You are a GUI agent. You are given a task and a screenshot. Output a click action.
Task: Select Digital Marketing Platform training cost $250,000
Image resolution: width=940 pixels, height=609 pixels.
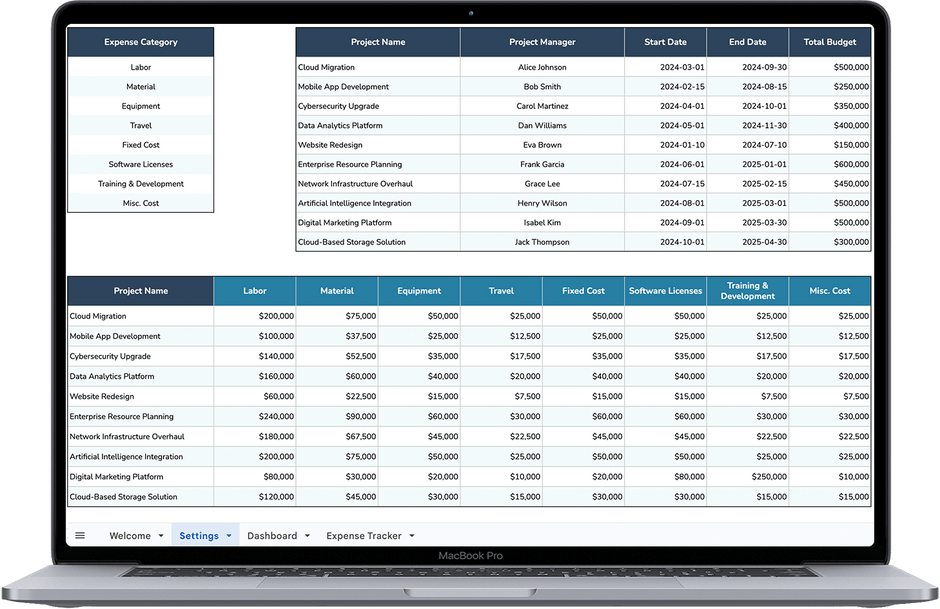click(748, 477)
